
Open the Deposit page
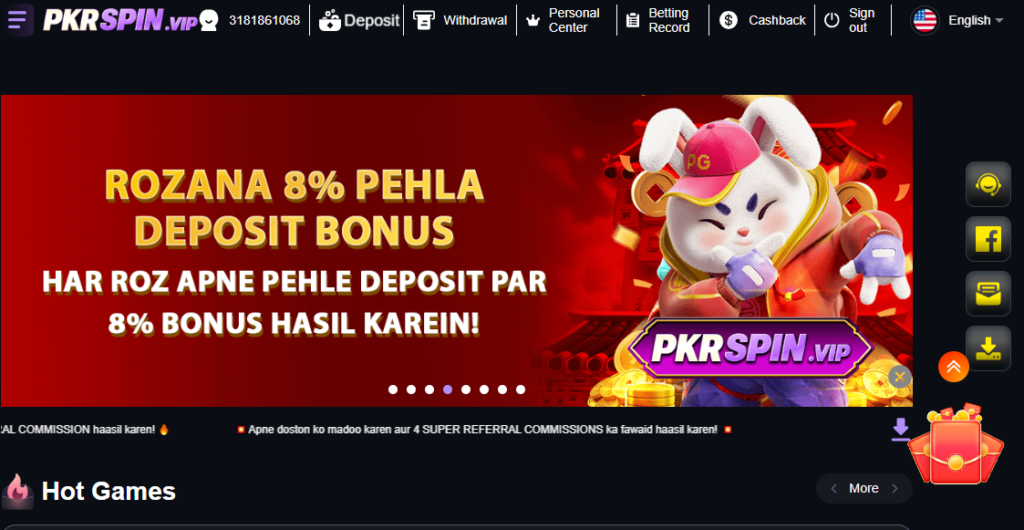coord(359,20)
